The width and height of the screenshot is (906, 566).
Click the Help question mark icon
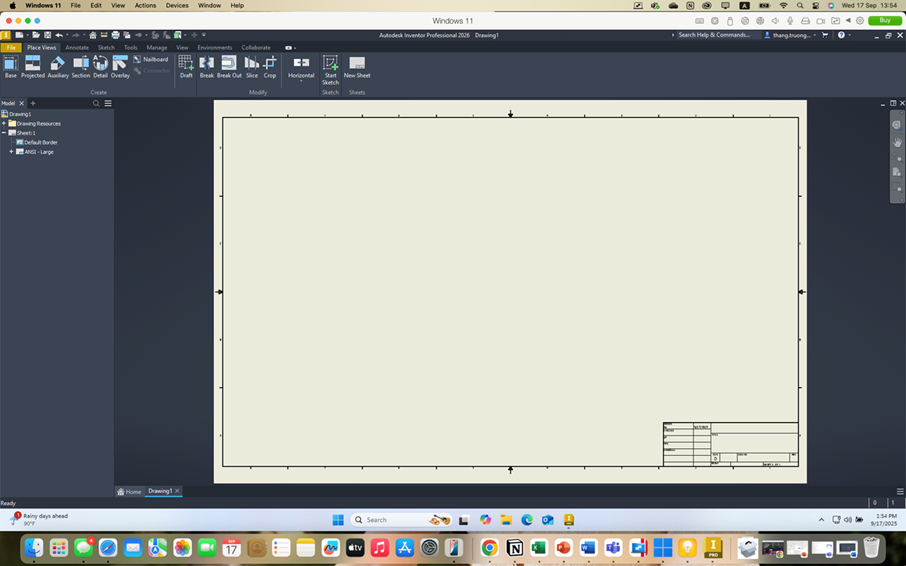pos(841,35)
